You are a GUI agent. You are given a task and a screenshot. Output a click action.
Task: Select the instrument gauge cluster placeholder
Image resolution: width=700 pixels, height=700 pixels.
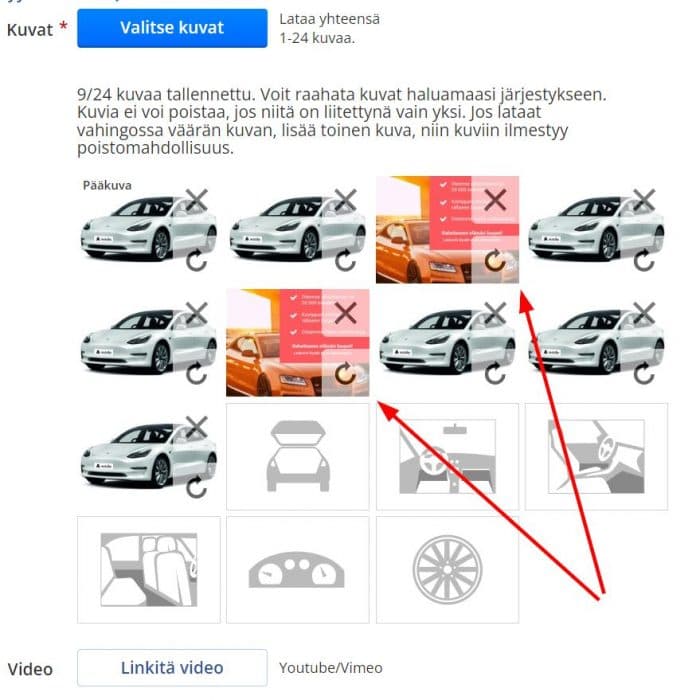[298, 570]
